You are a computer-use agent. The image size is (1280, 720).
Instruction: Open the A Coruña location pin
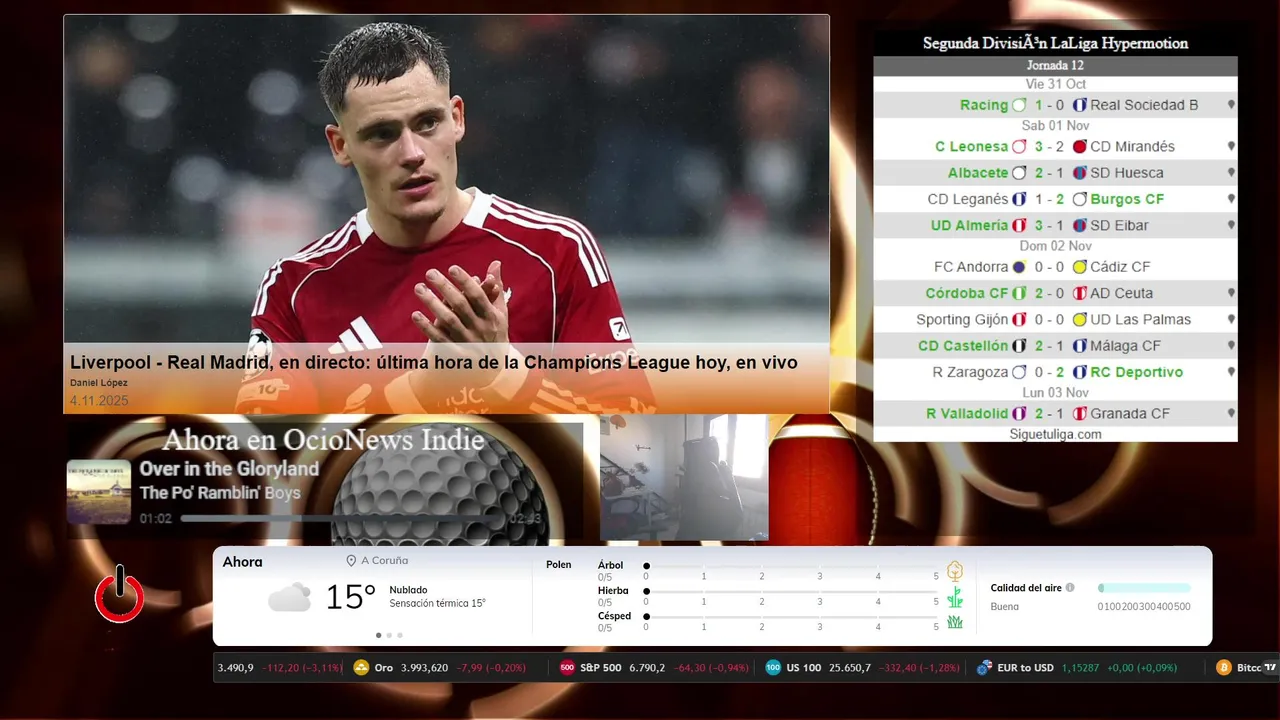pyautogui.click(x=351, y=561)
